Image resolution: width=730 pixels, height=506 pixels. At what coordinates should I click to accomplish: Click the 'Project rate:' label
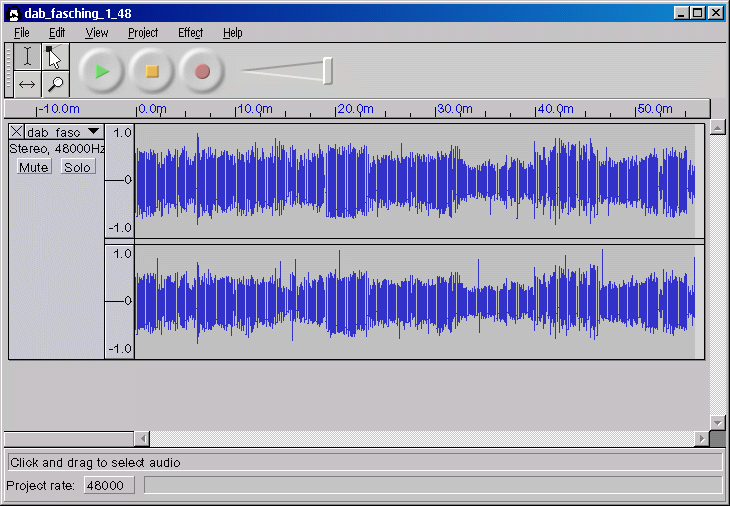click(41, 486)
